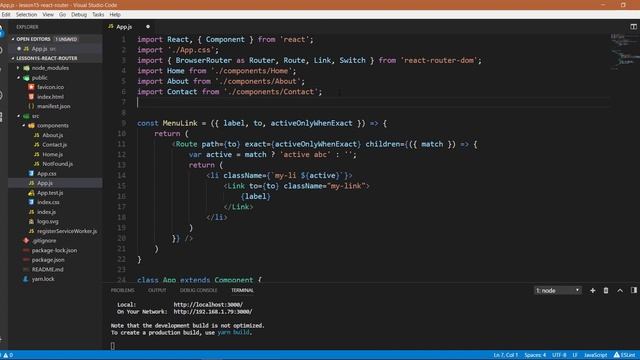The width and height of the screenshot is (640, 360).
Task: Open the localhost:3000 link in terminal
Action: [208, 304]
